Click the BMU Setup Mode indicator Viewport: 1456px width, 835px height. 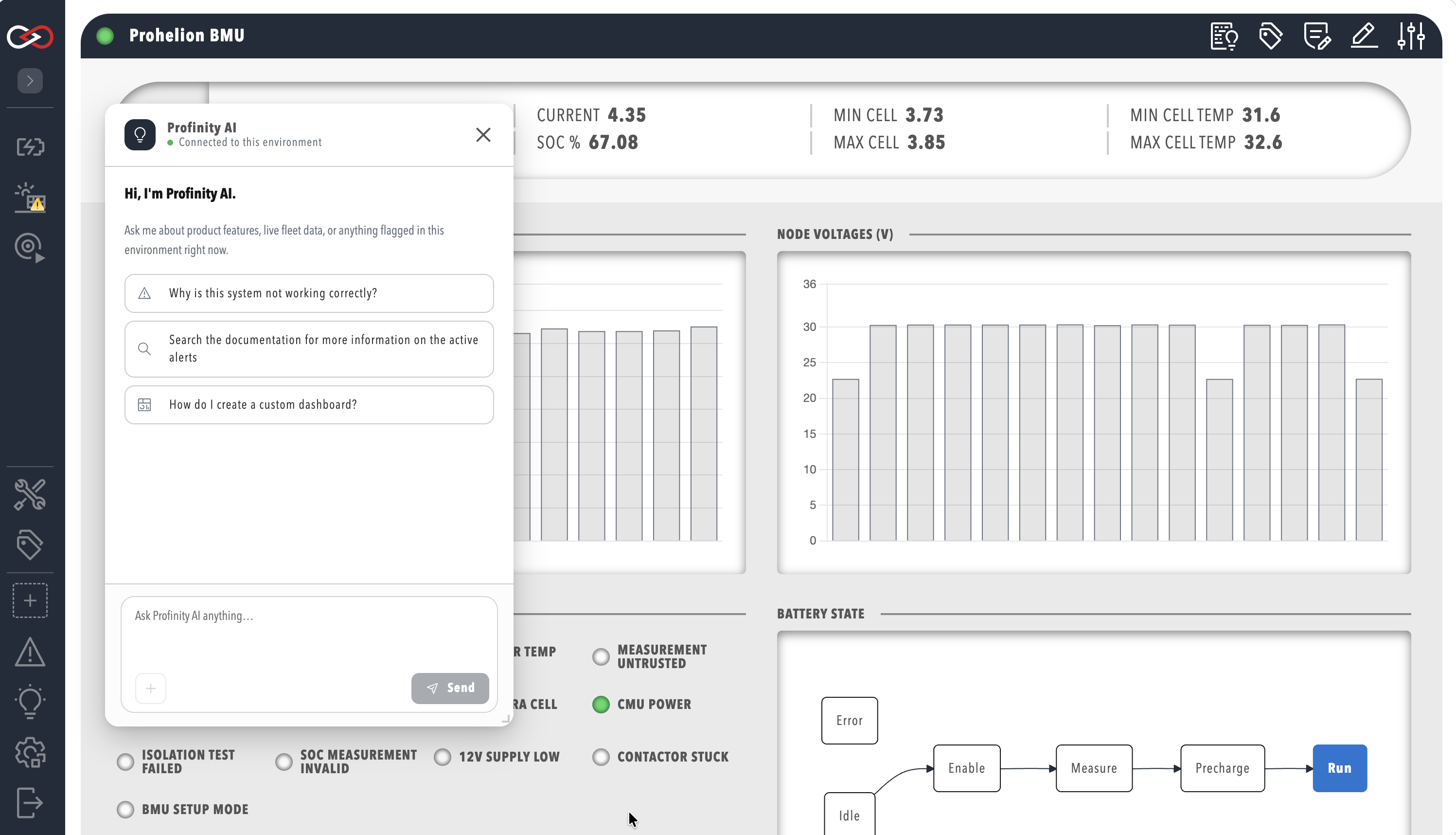(125, 809)
